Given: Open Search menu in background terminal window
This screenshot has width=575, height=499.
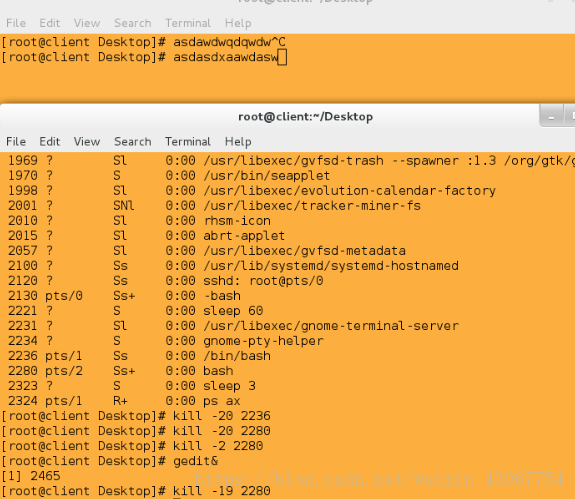Looking at the screenshot, I should click(132, 23).
